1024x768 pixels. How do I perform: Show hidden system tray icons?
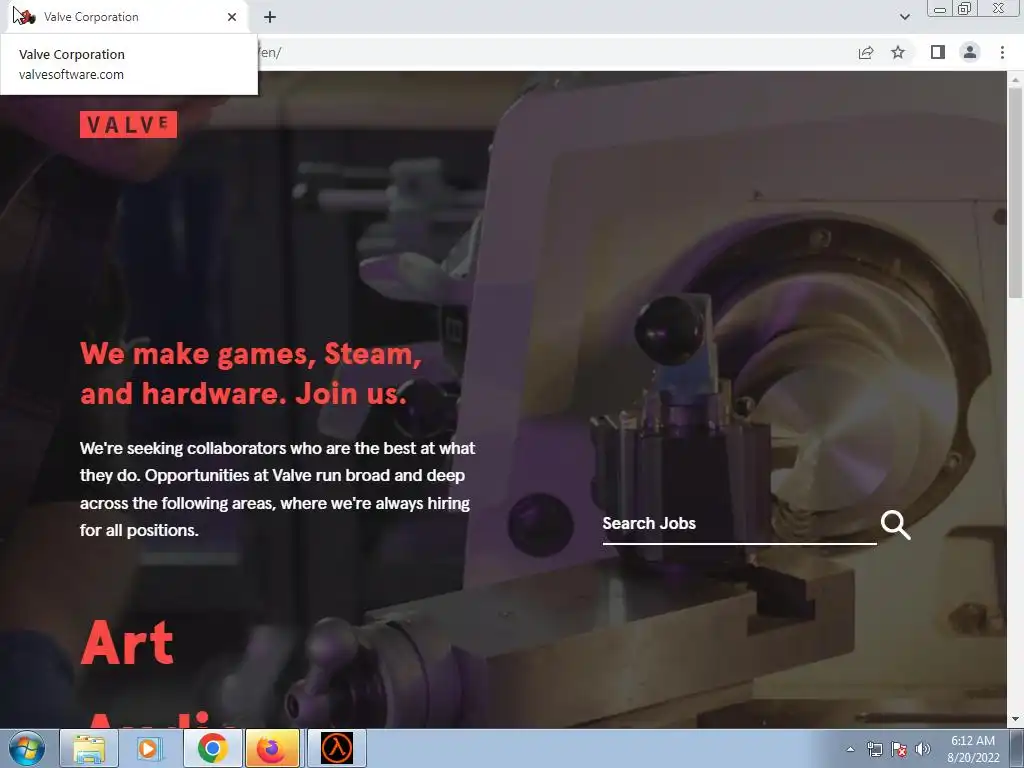point(850,749)
